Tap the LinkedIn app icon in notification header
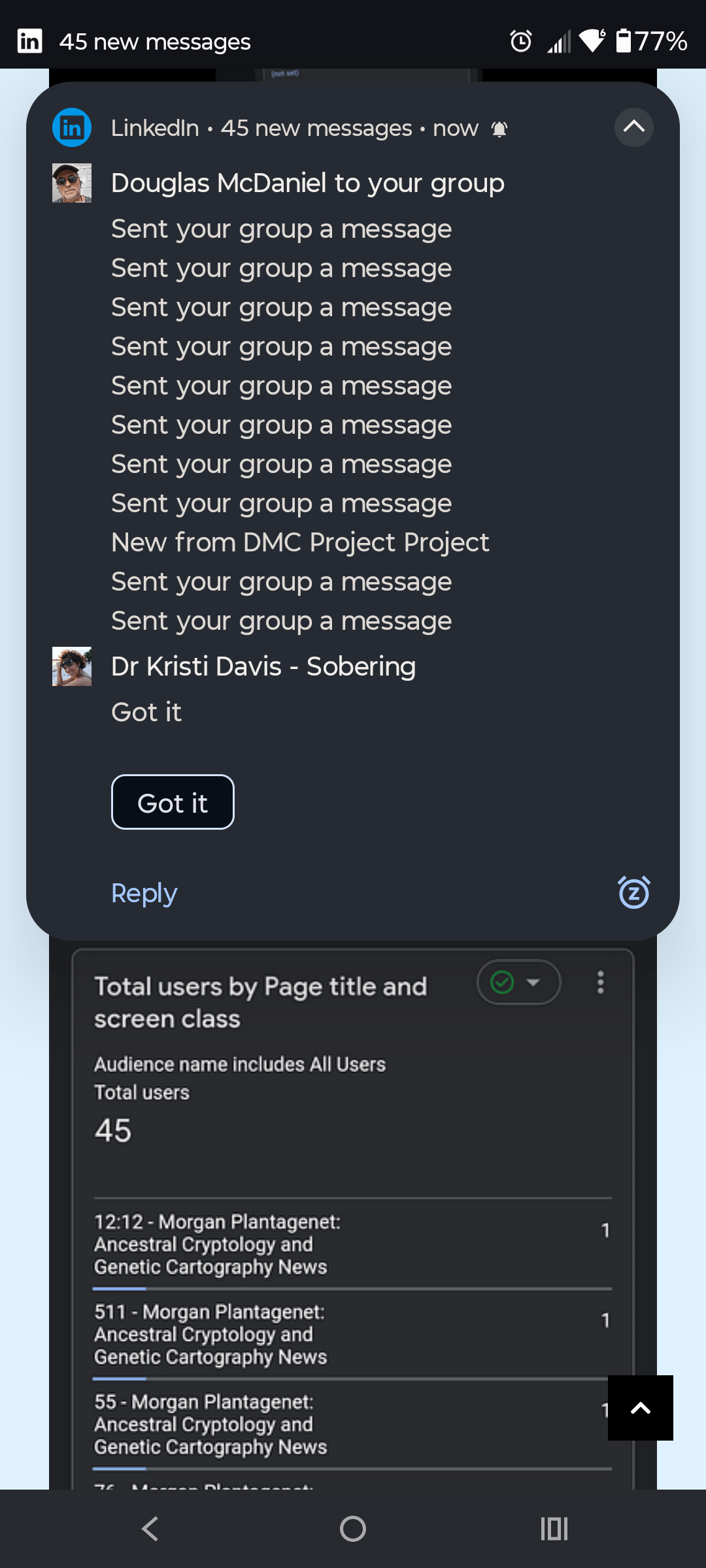Image resolution: width=706 pixels, height=1568 pixels. (72, 127)
